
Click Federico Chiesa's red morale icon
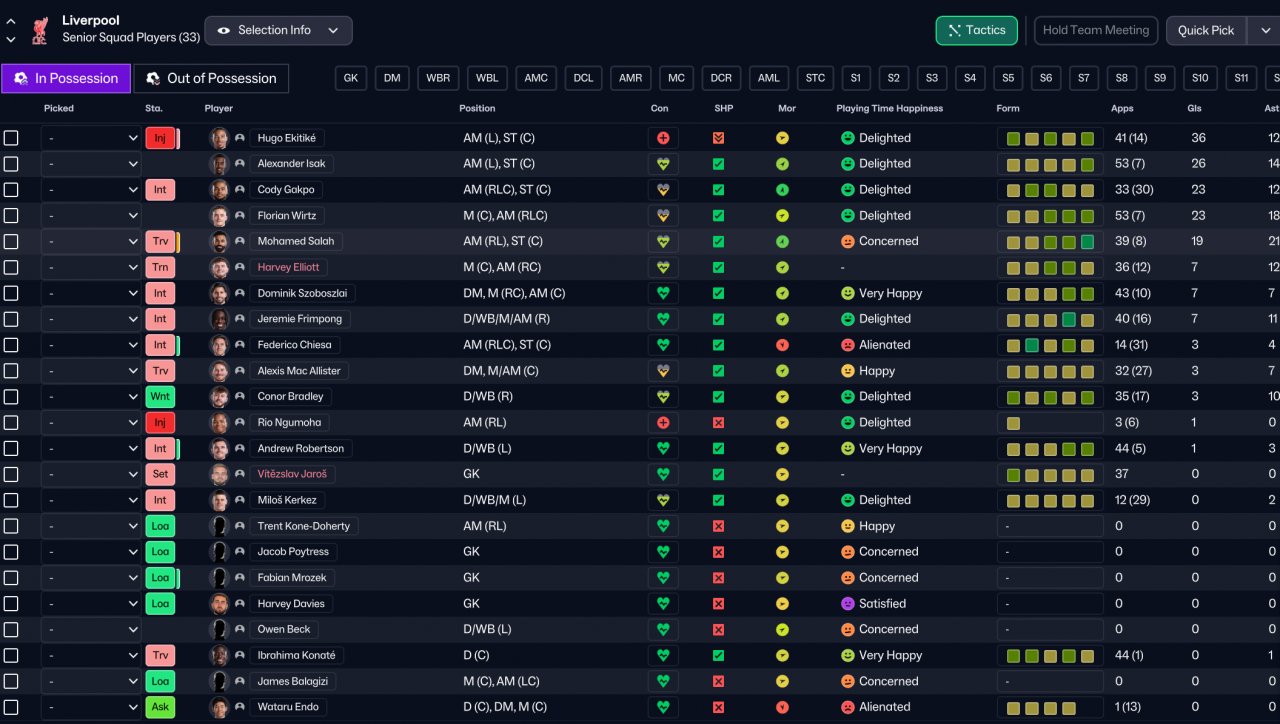[783, 345]
